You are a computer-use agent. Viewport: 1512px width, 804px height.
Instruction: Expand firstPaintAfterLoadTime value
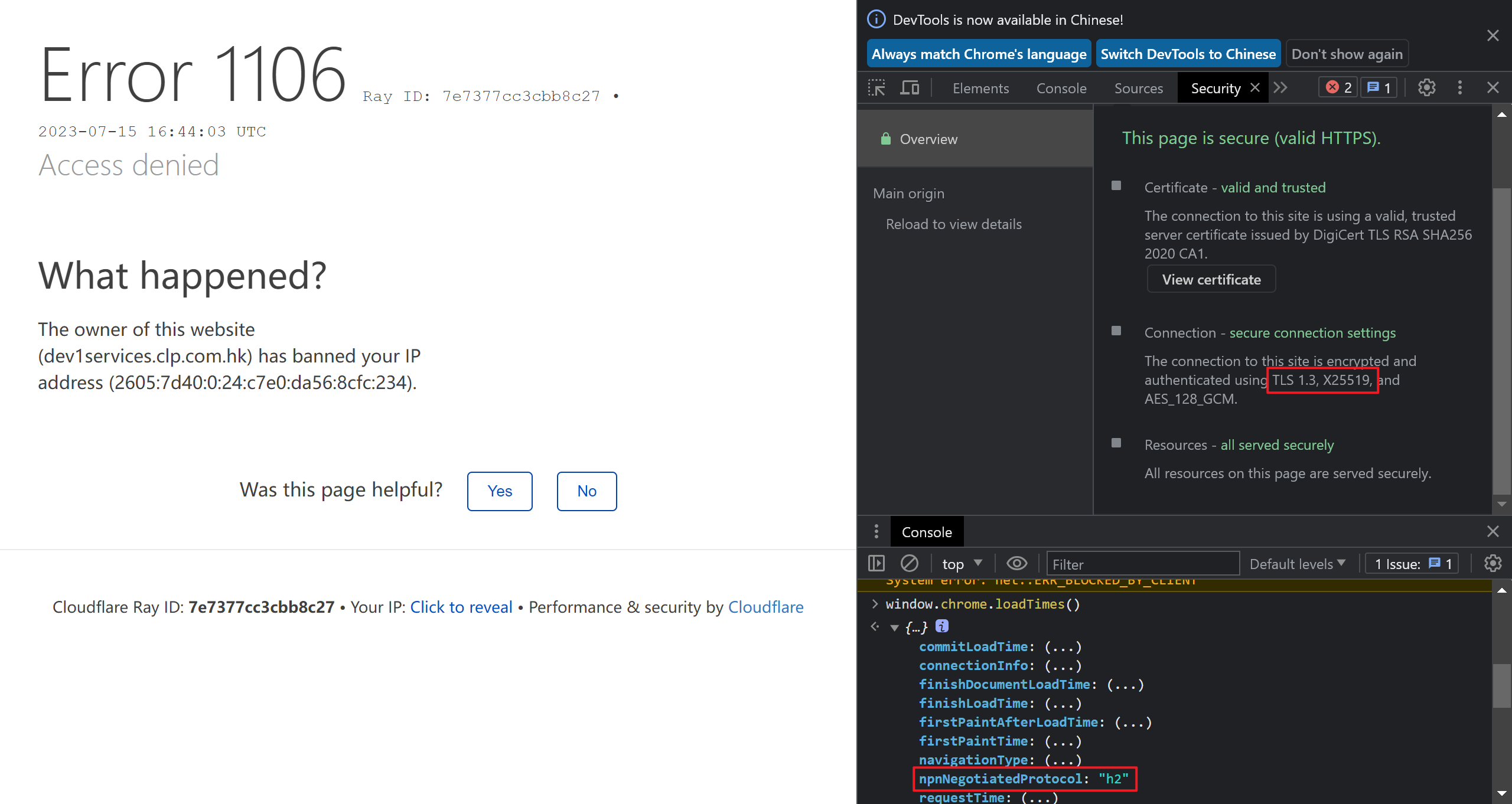point(1133,722)
